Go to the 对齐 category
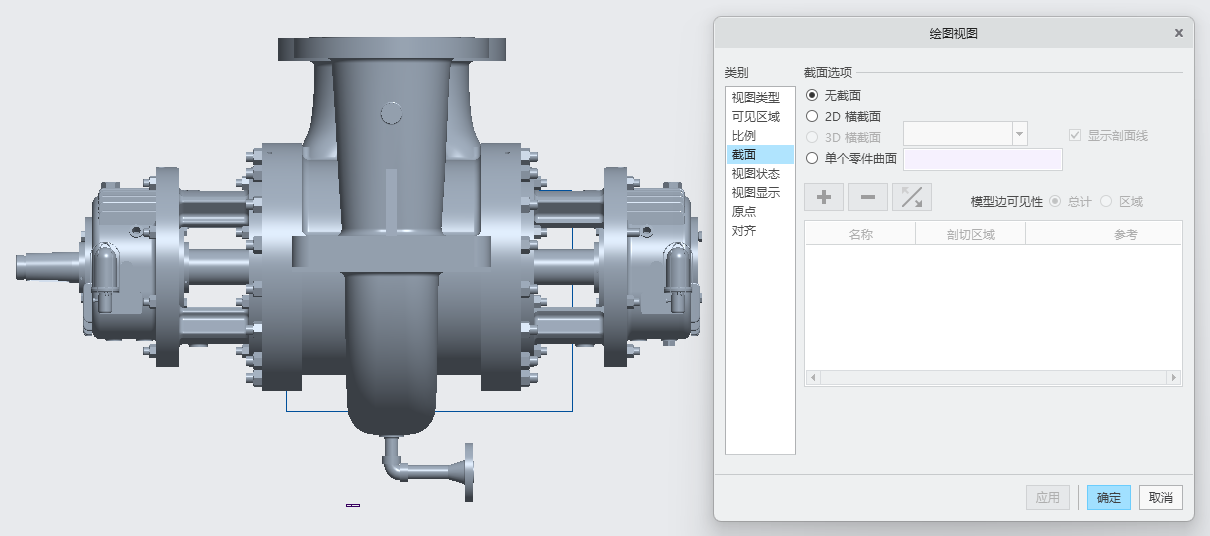Screen dimensions: 1210x536 pos(744,231)
